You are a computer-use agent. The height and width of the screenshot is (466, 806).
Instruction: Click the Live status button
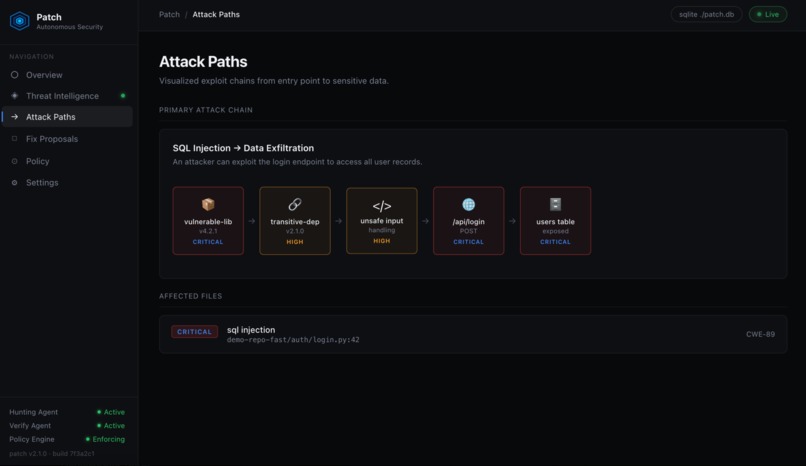[x=768, y=14]
